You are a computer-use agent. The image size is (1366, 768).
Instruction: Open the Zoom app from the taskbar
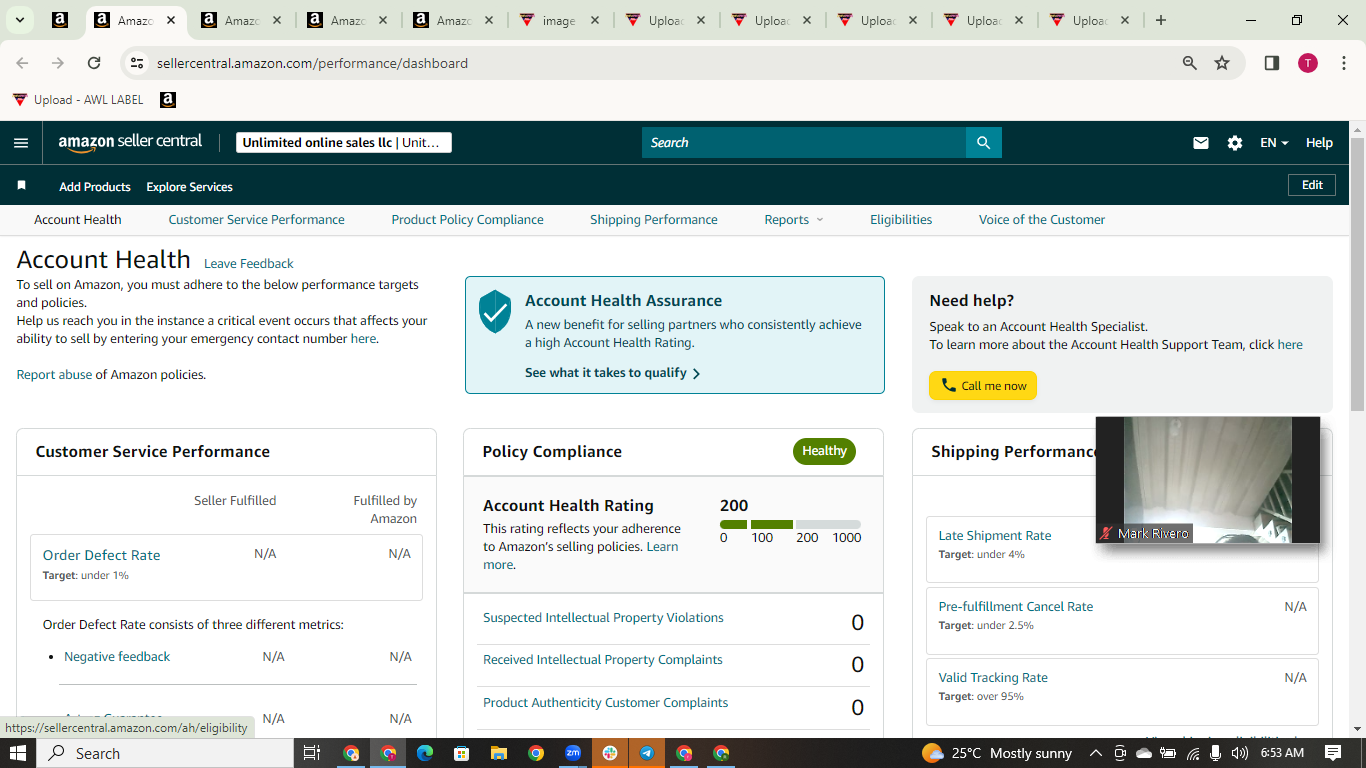(x=573, y=753)
